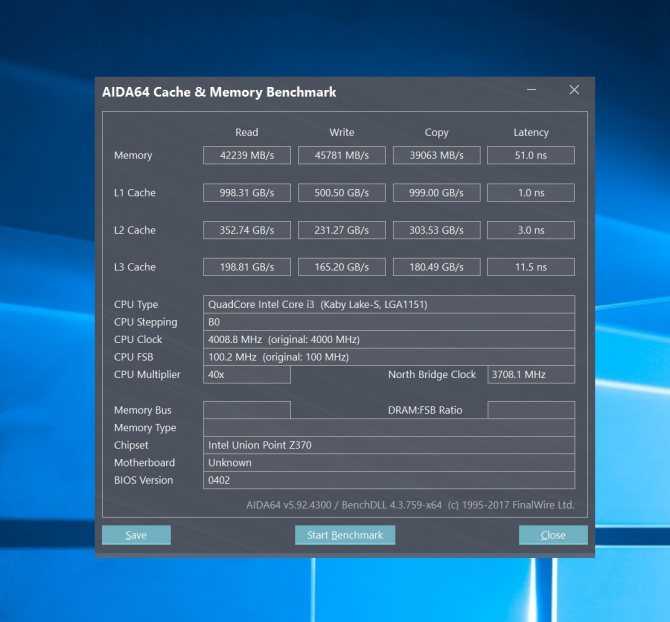This screenshot has height=622, width=670.
Task: Minimize the AIDA64 benchmark window
Action: tap(532, 90)
